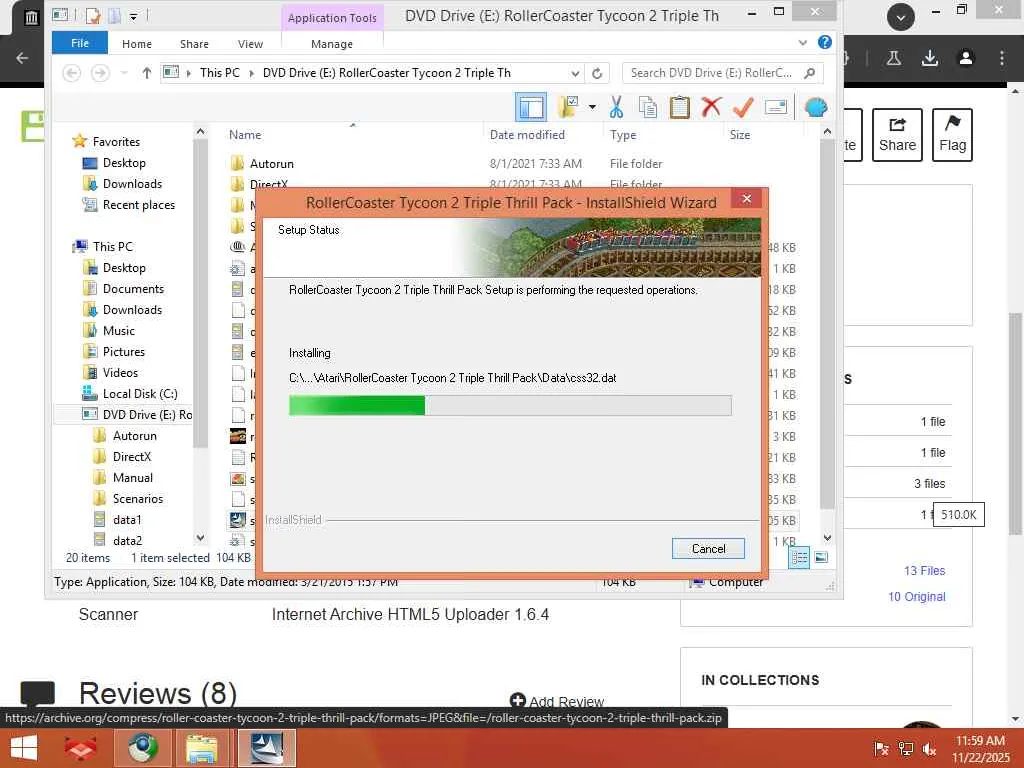The height and width of the screenshot is (768, 1024).
Task: Go up one folder level
Action: click(146, 73)
